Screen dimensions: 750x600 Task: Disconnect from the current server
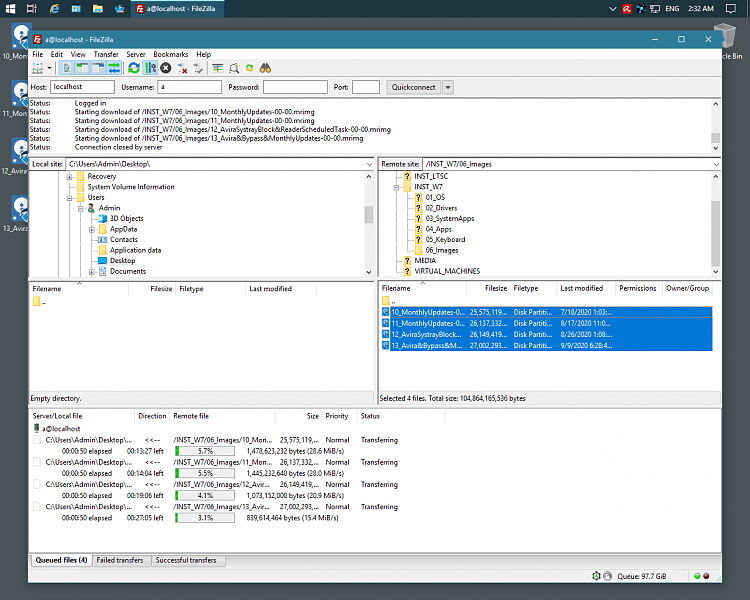pyautogui.click(x=182, y=68)
